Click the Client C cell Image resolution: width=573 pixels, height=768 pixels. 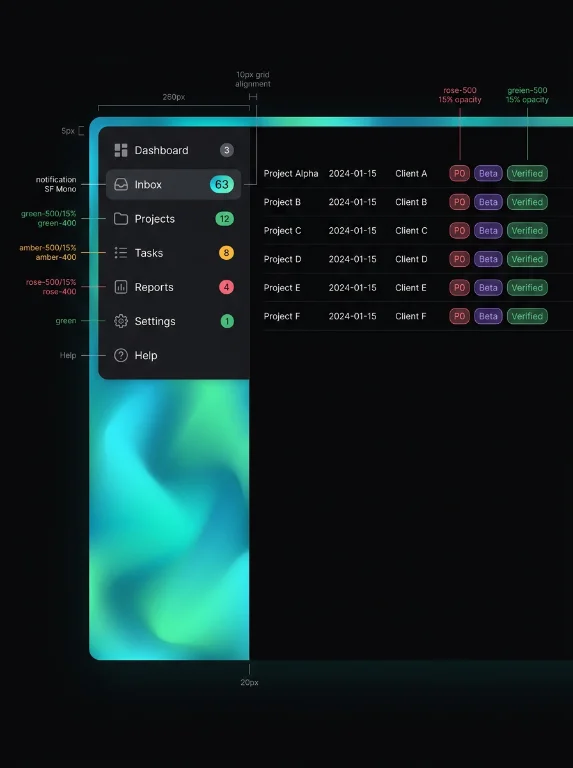(411, 231)
